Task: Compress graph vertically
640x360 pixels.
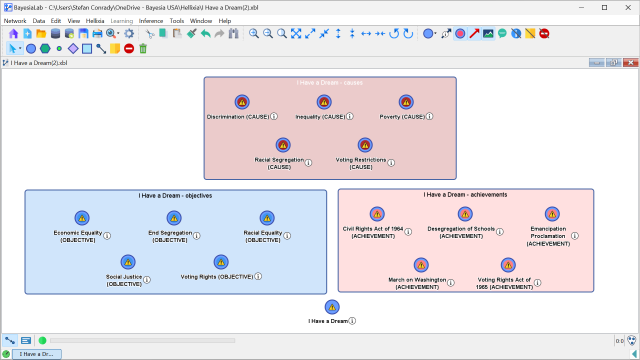Action: (352, 34)
